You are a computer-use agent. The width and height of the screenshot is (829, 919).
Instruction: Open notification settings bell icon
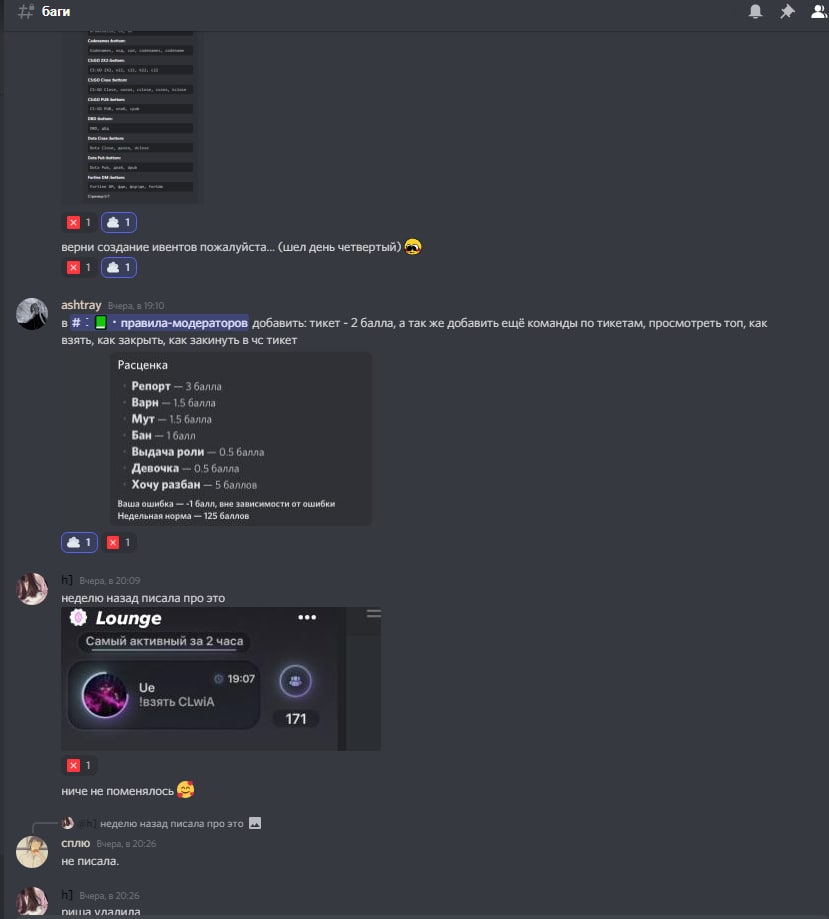pos(755,12)
